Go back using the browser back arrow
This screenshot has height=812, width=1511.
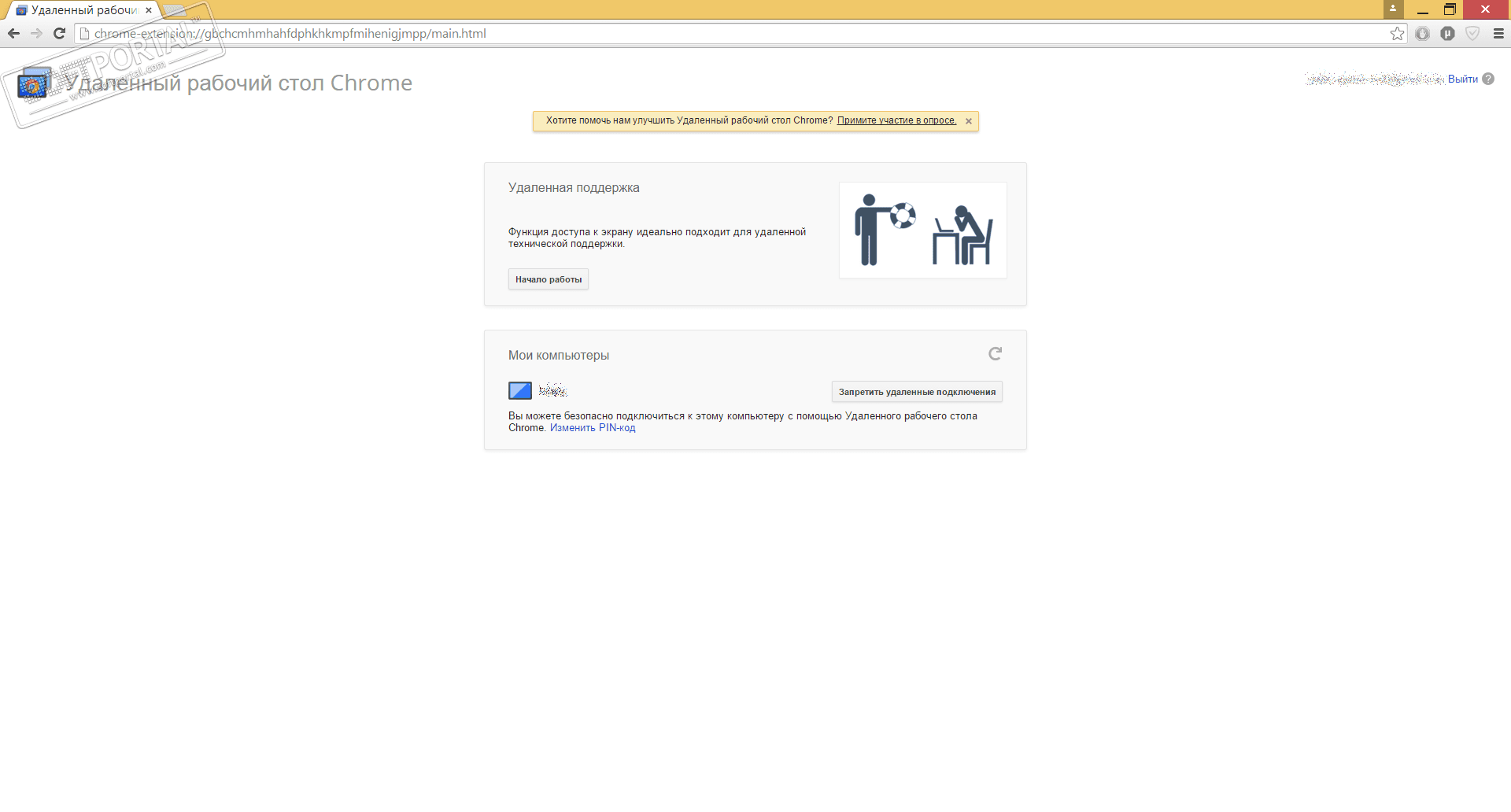tap(13, 33)
